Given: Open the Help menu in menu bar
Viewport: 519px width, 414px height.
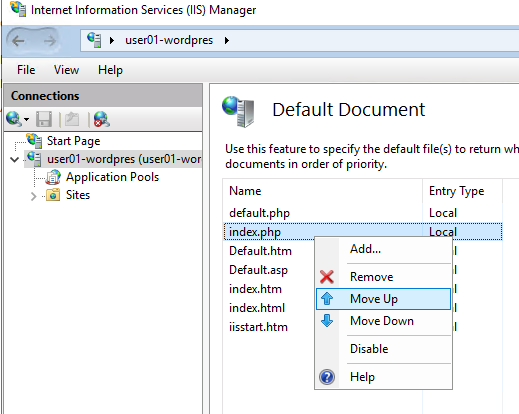Looking at the screenshot, I should [110, 70].
